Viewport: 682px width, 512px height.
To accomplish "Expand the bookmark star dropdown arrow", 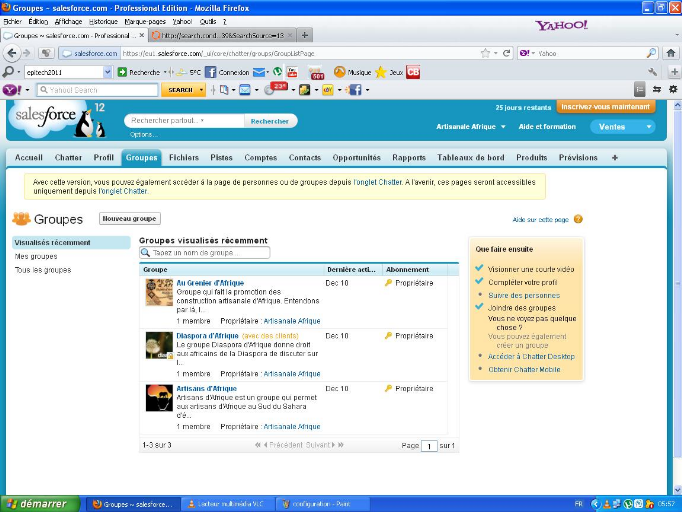I will coord(495,53).
